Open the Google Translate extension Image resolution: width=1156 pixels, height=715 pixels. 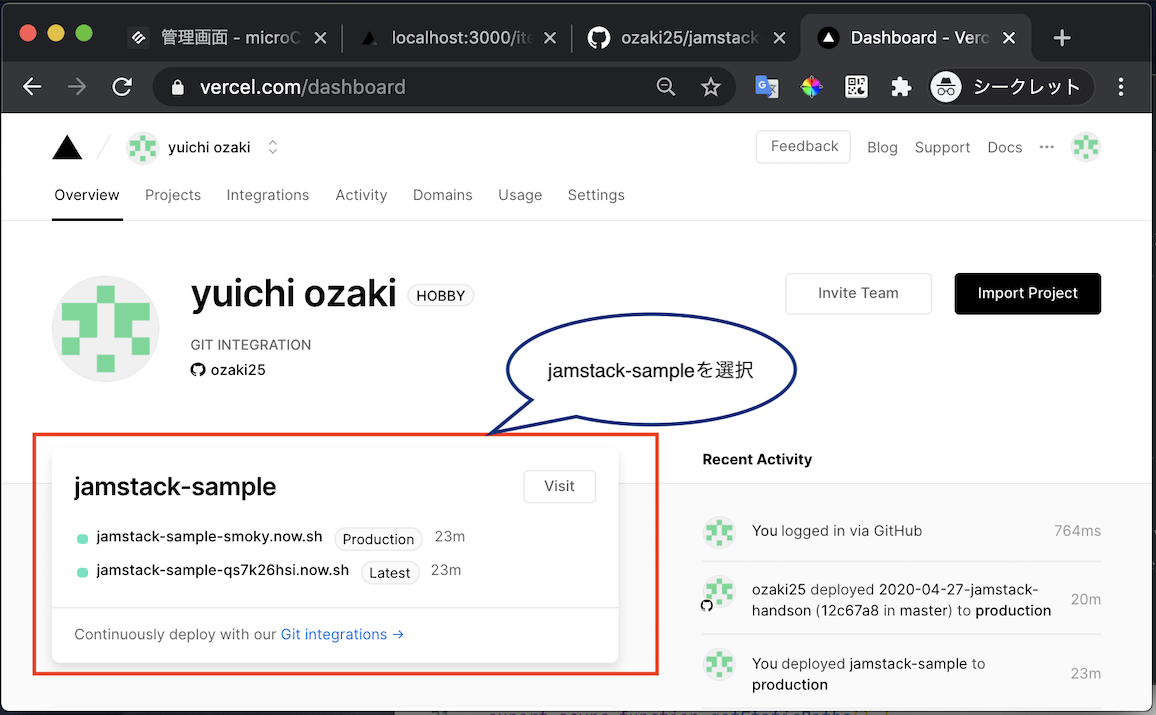point(767,87)
